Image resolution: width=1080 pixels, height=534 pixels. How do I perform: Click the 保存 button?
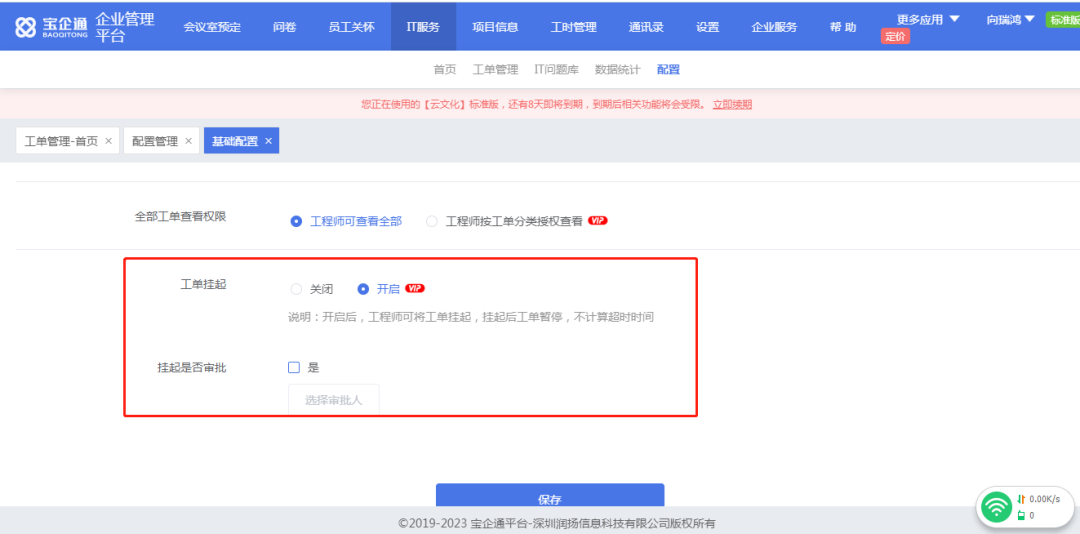tap(549, 497)
